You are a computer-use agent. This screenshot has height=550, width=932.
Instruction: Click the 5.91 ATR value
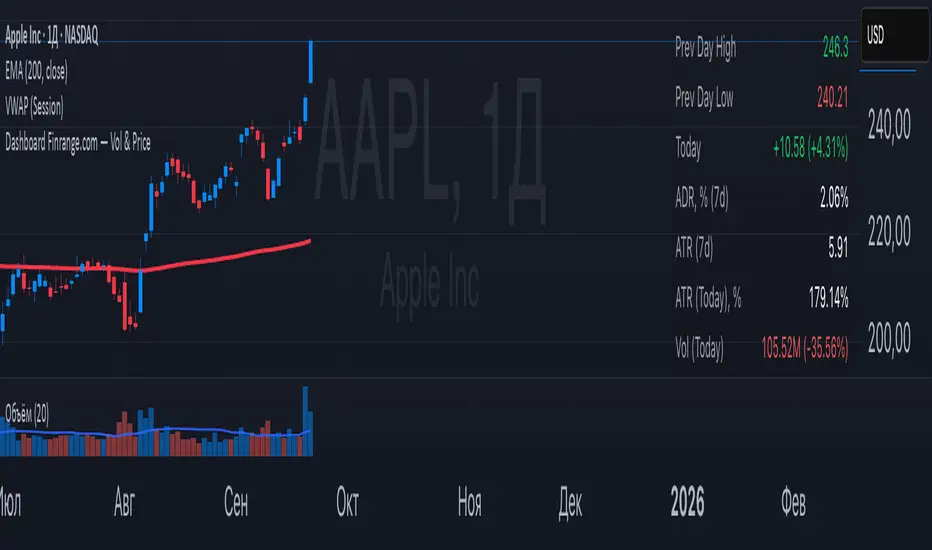pos(838,247)
